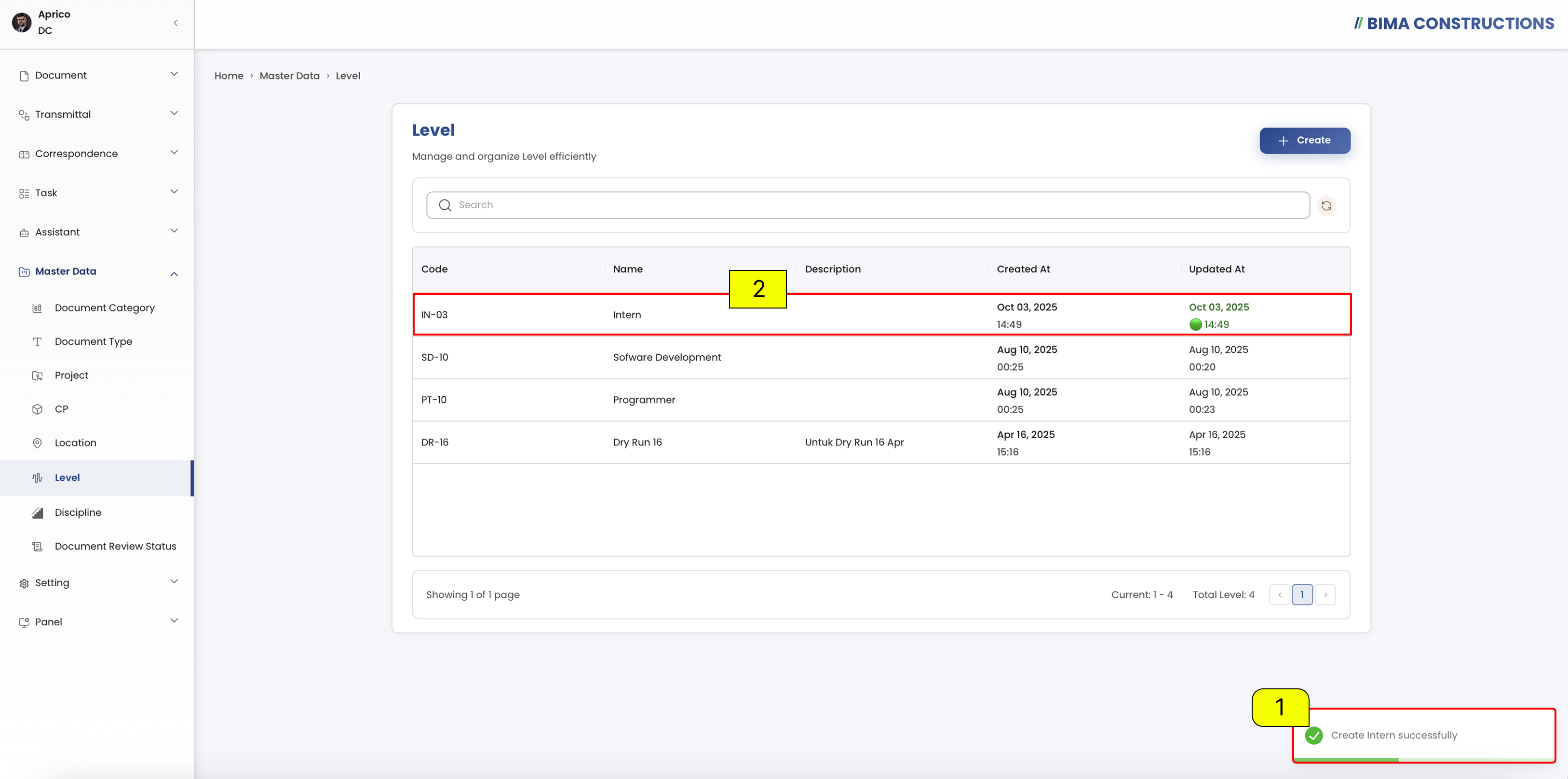Click the Setting gear icon
This screenshot has width=1568, height=779.
24,584
